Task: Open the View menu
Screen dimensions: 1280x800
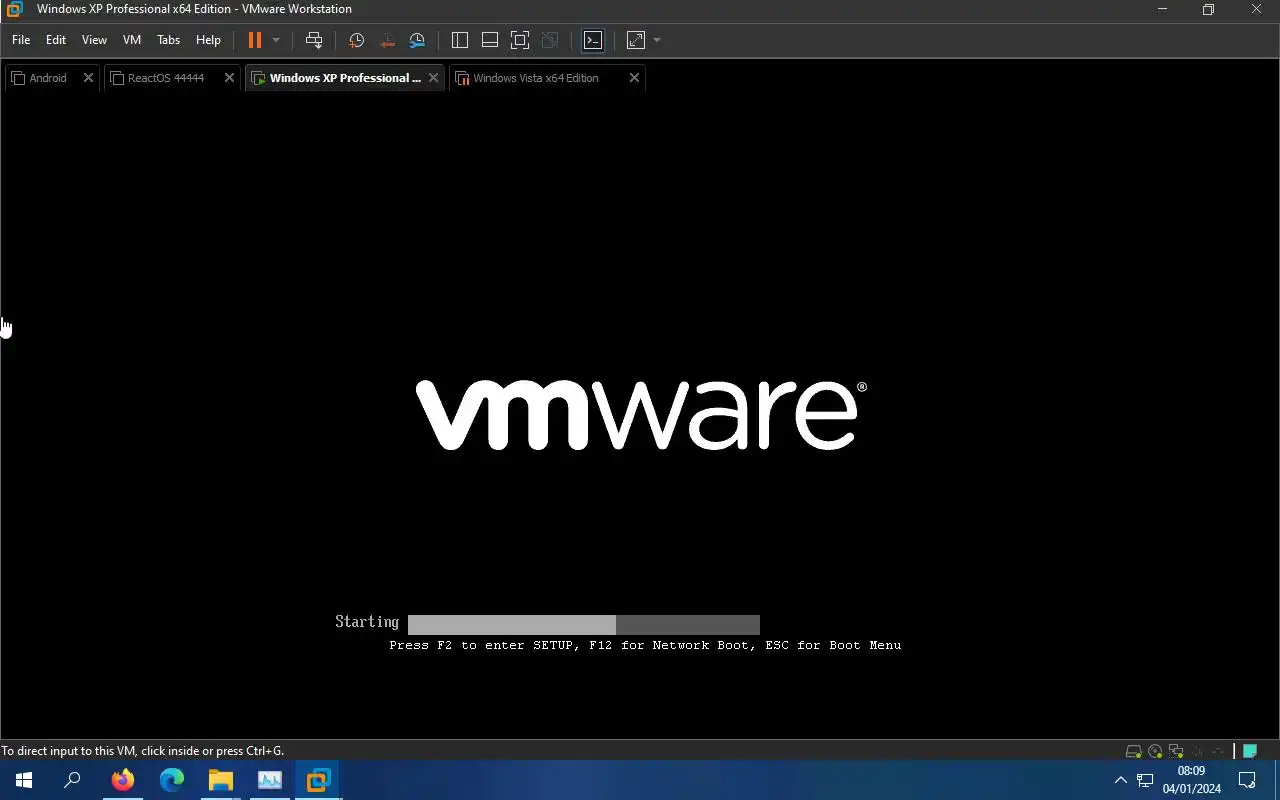Action: pyautogui.click(x=94, y=40)
